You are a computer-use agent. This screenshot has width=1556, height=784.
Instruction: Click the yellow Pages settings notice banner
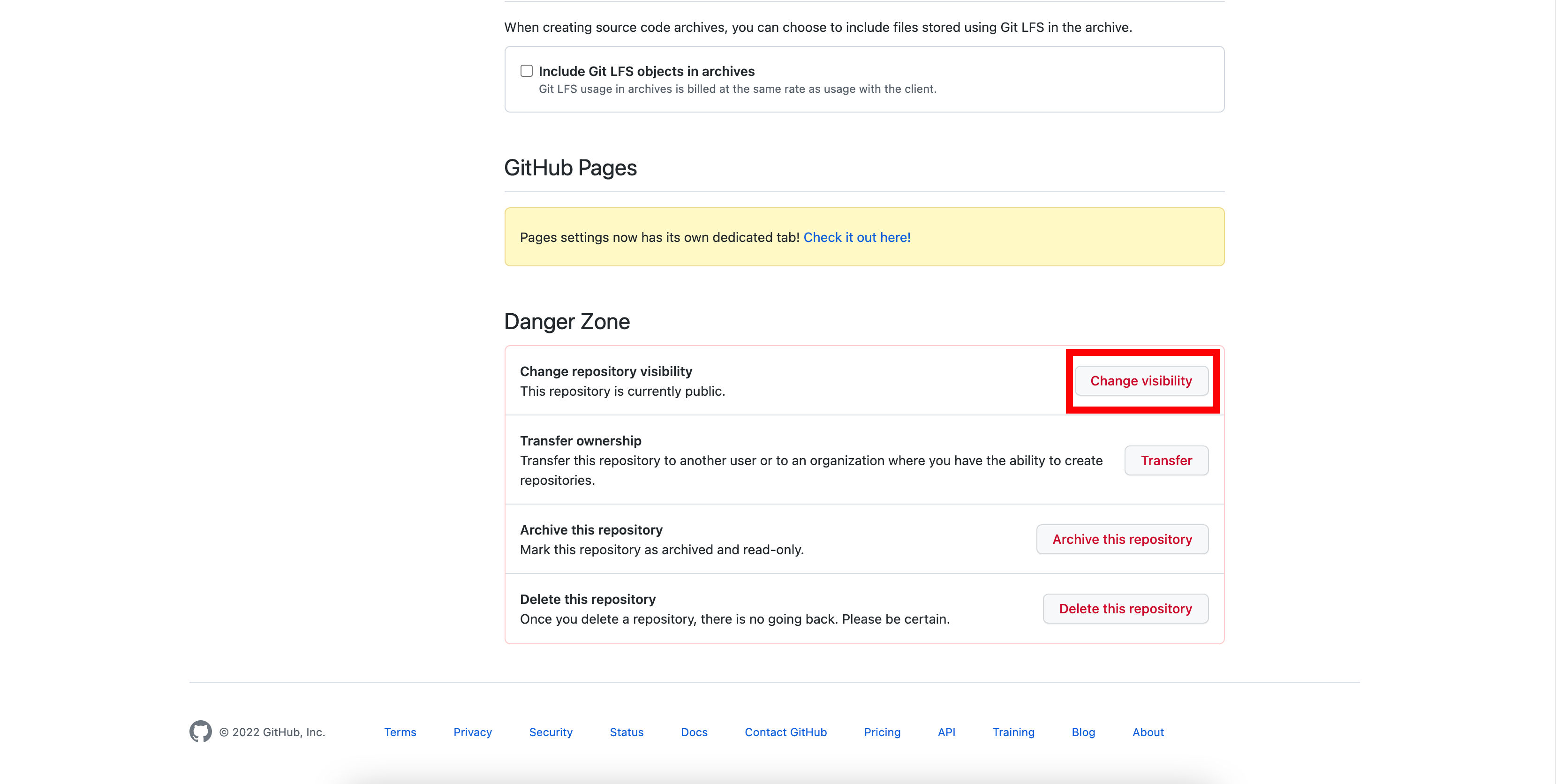[x=658, y=237]
